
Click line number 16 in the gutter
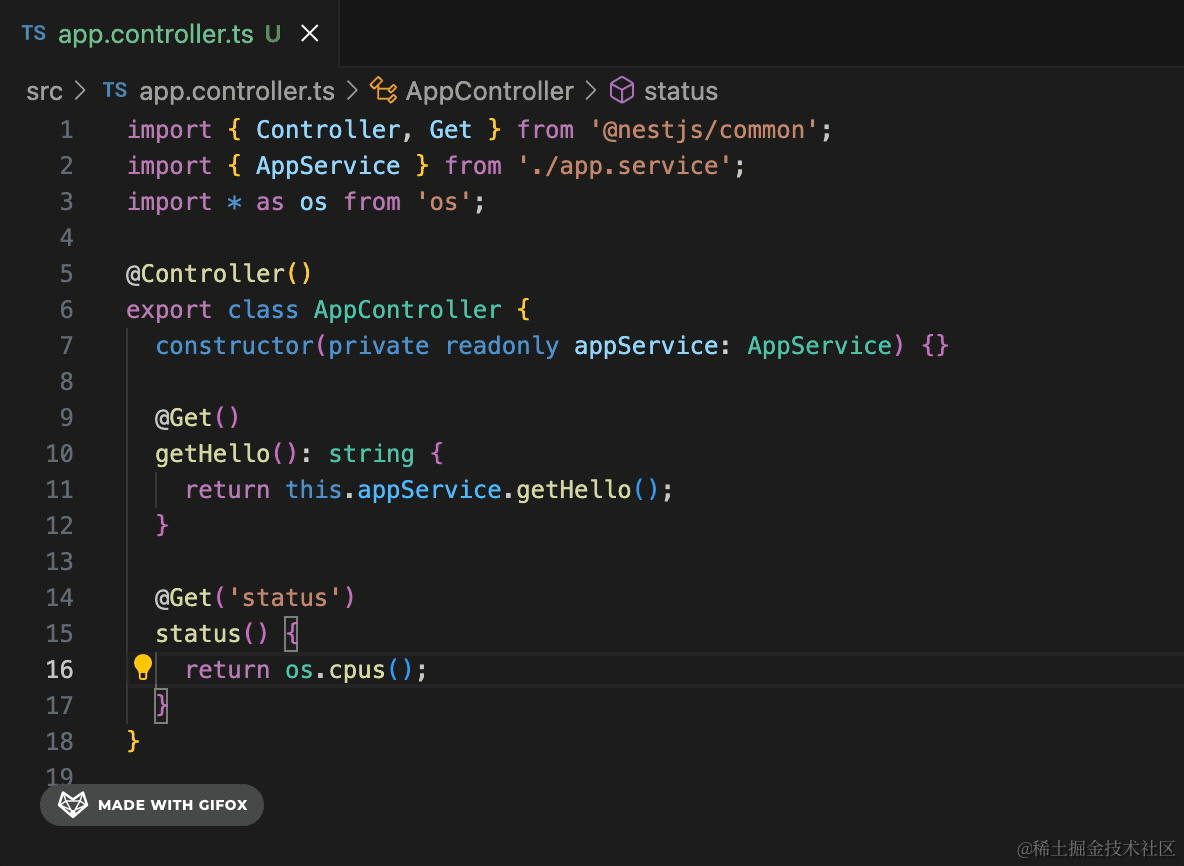pos(60,669)
